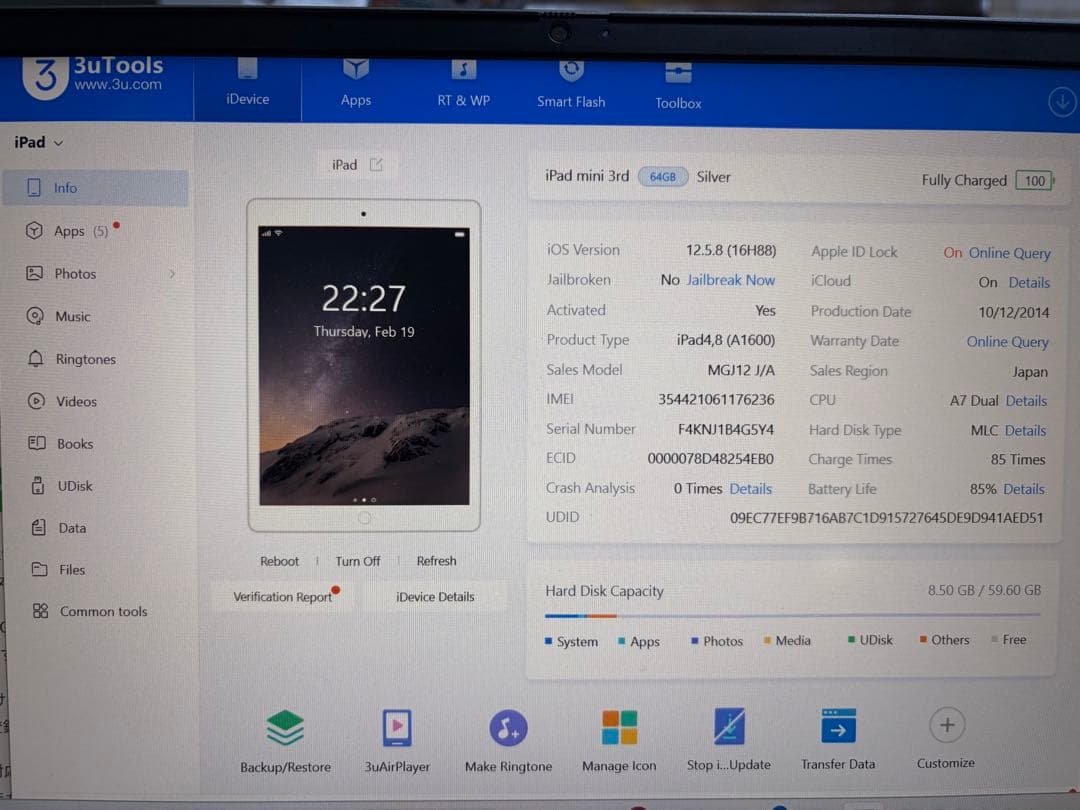1080x810 pixels.
Task: Open the Verification Report
Action: click(283, 596)
